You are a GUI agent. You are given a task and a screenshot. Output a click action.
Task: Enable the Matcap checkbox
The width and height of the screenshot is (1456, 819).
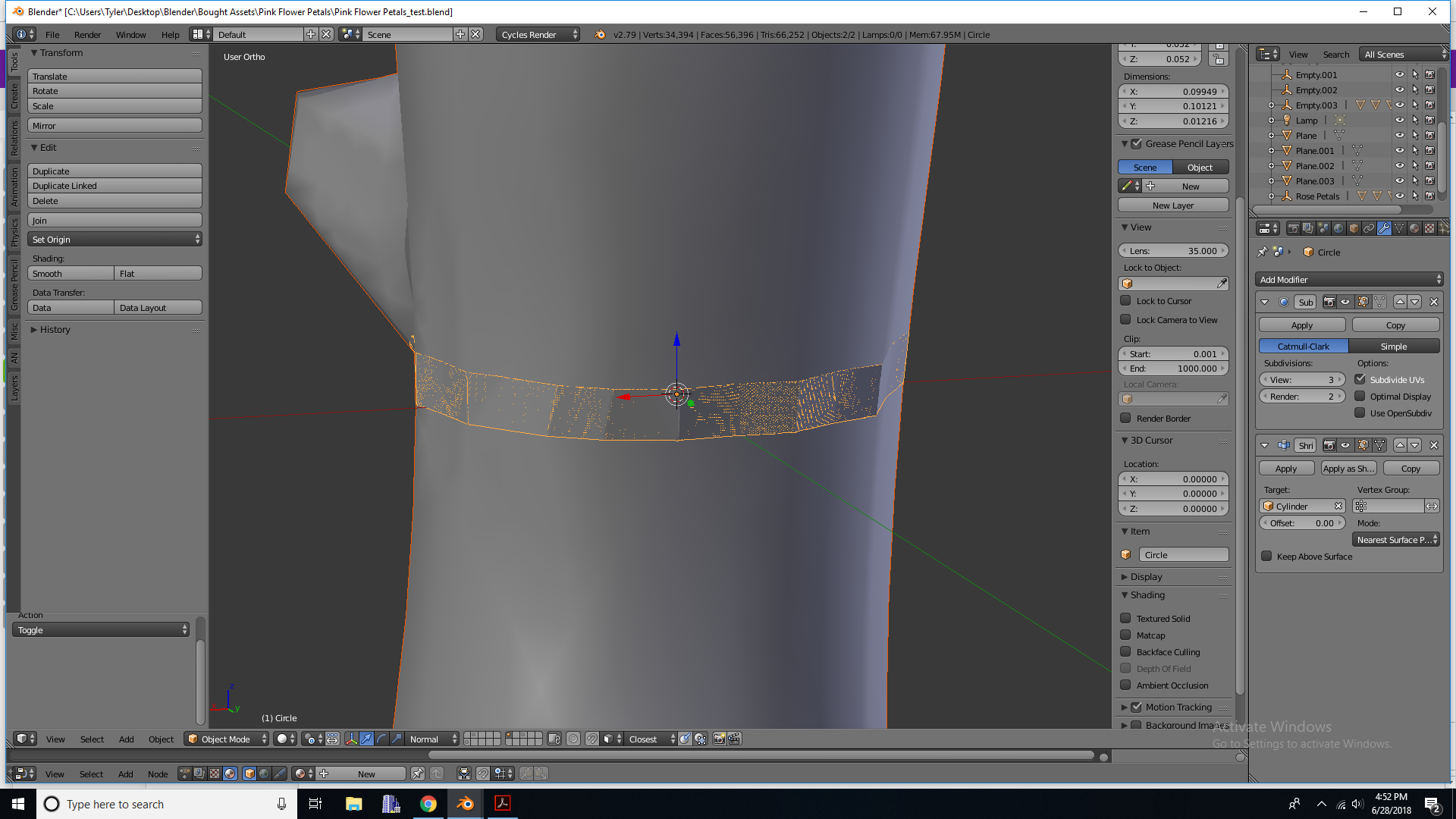pyautogui.click(x=1125, y=635)
